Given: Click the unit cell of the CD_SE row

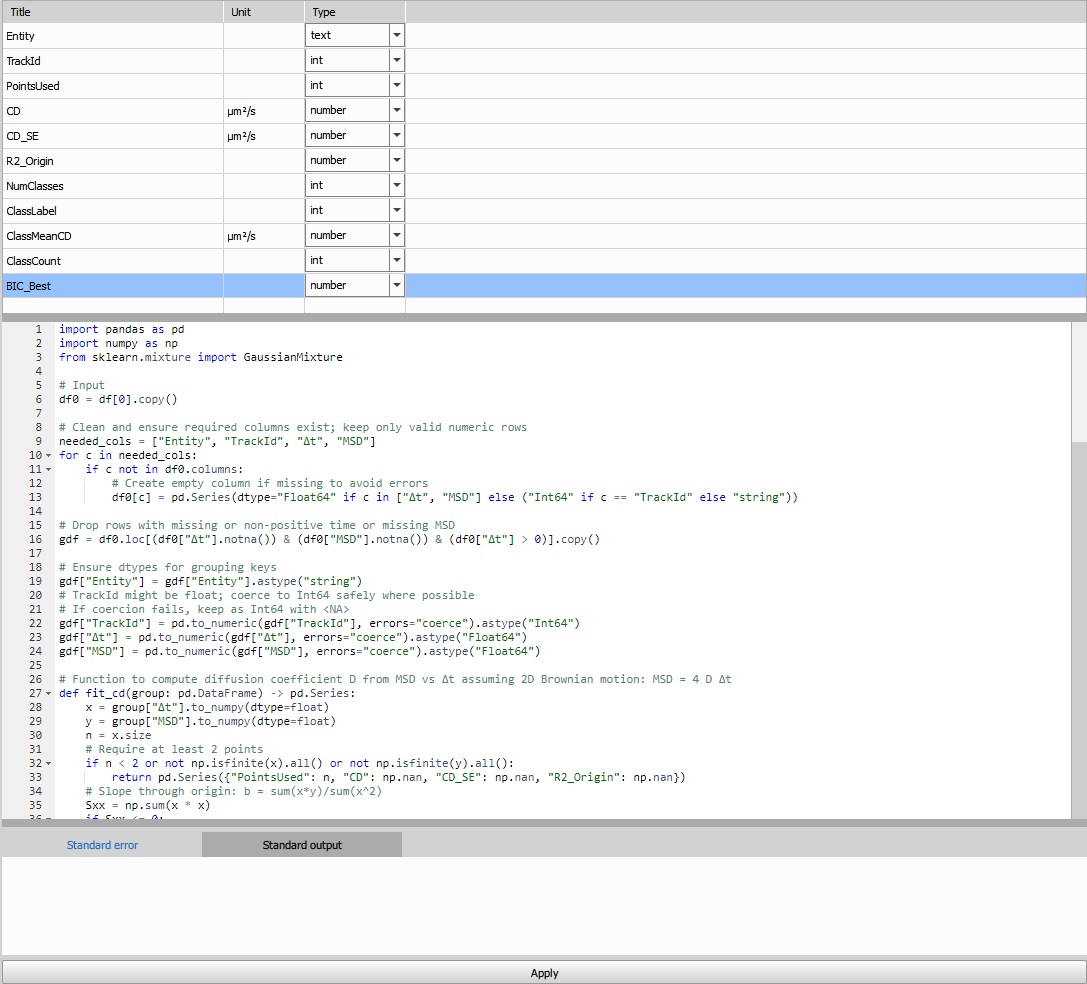Looking at the screenshot, I should (264, 136).
